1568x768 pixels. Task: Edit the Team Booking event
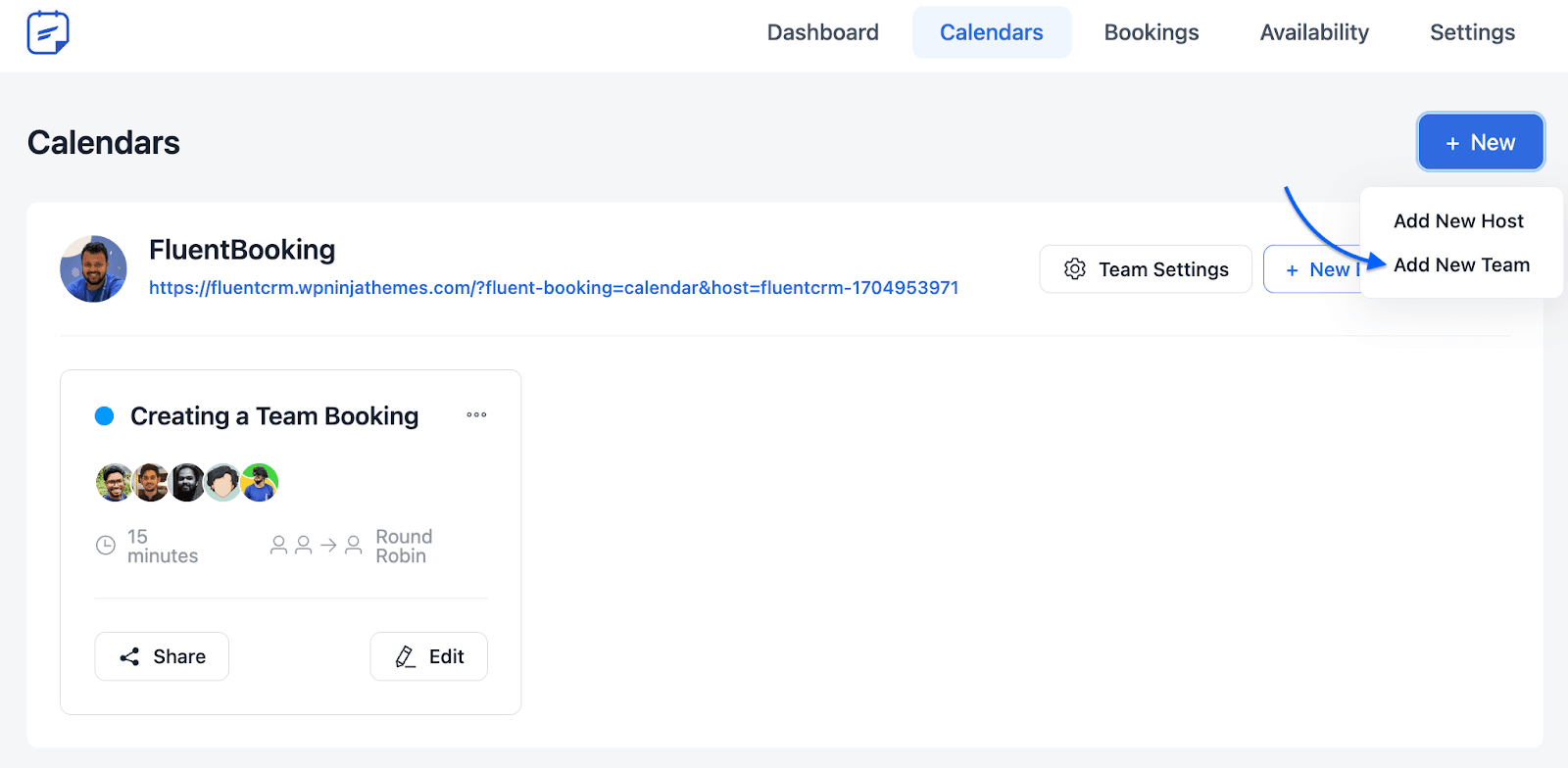(x=428, y=656)
